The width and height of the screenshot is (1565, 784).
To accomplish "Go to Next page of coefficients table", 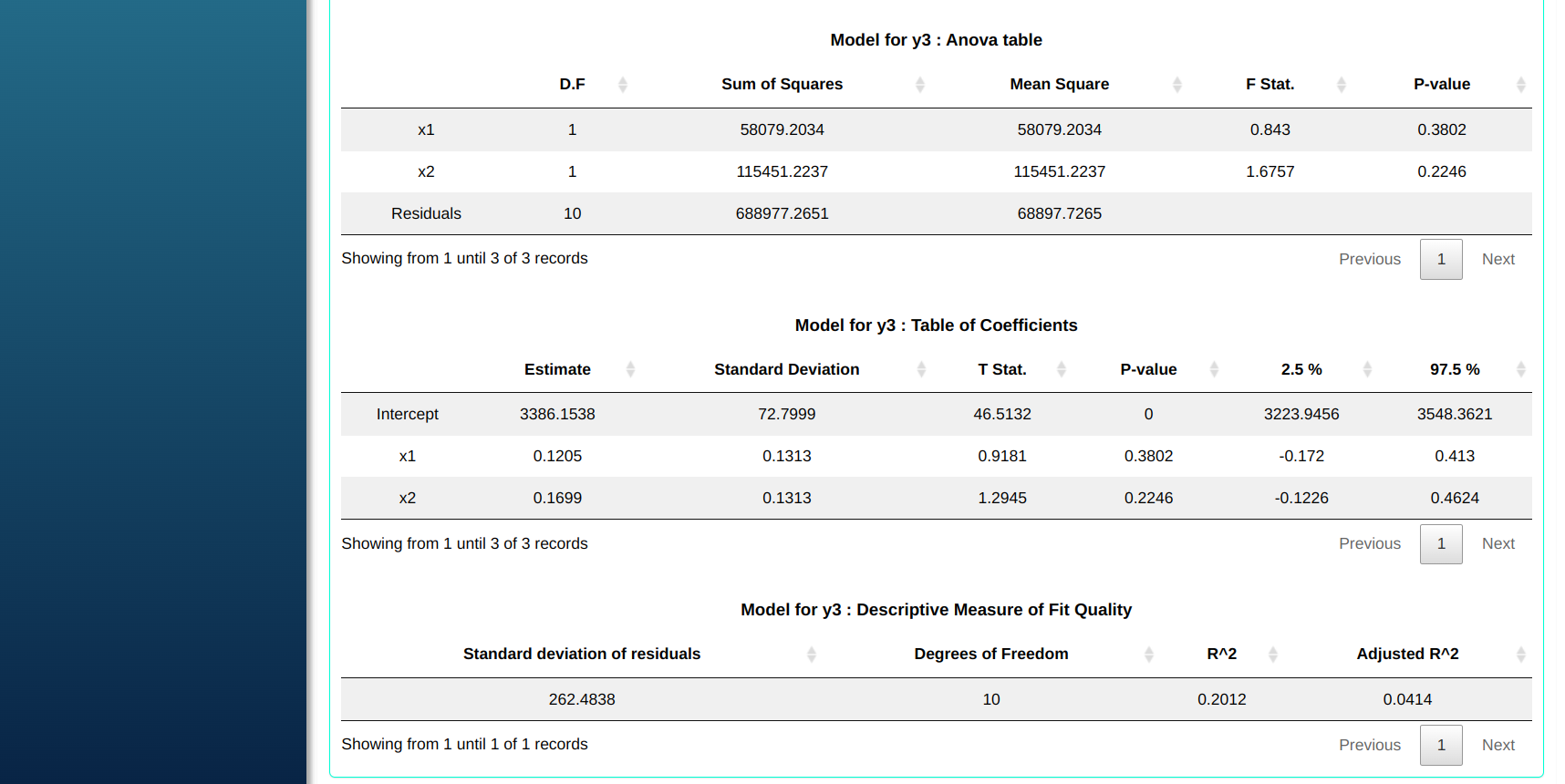I will (x=1498, y=544).
